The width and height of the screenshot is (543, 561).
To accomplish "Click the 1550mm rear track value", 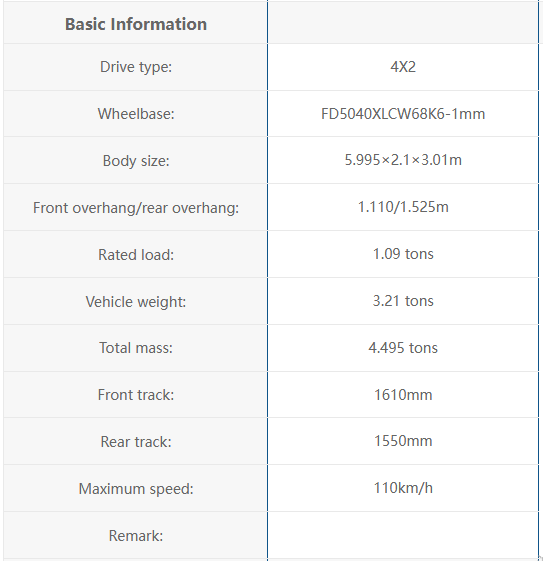I will tap(403, 441).
